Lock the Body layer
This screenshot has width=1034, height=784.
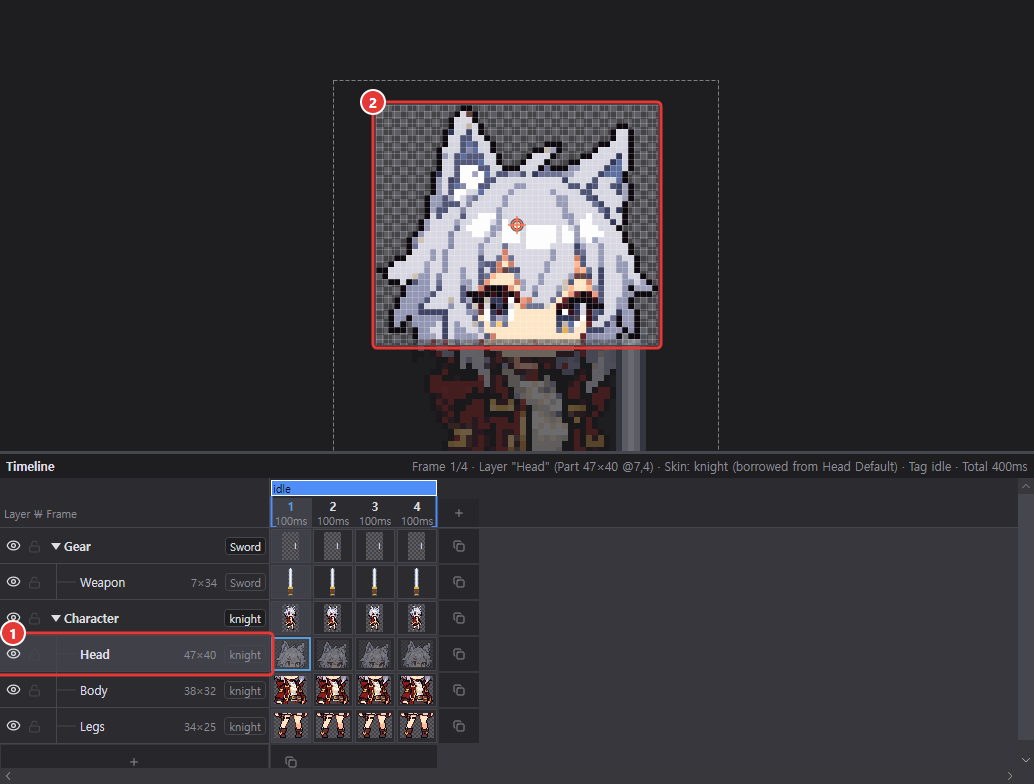click(x=34, y=690)
